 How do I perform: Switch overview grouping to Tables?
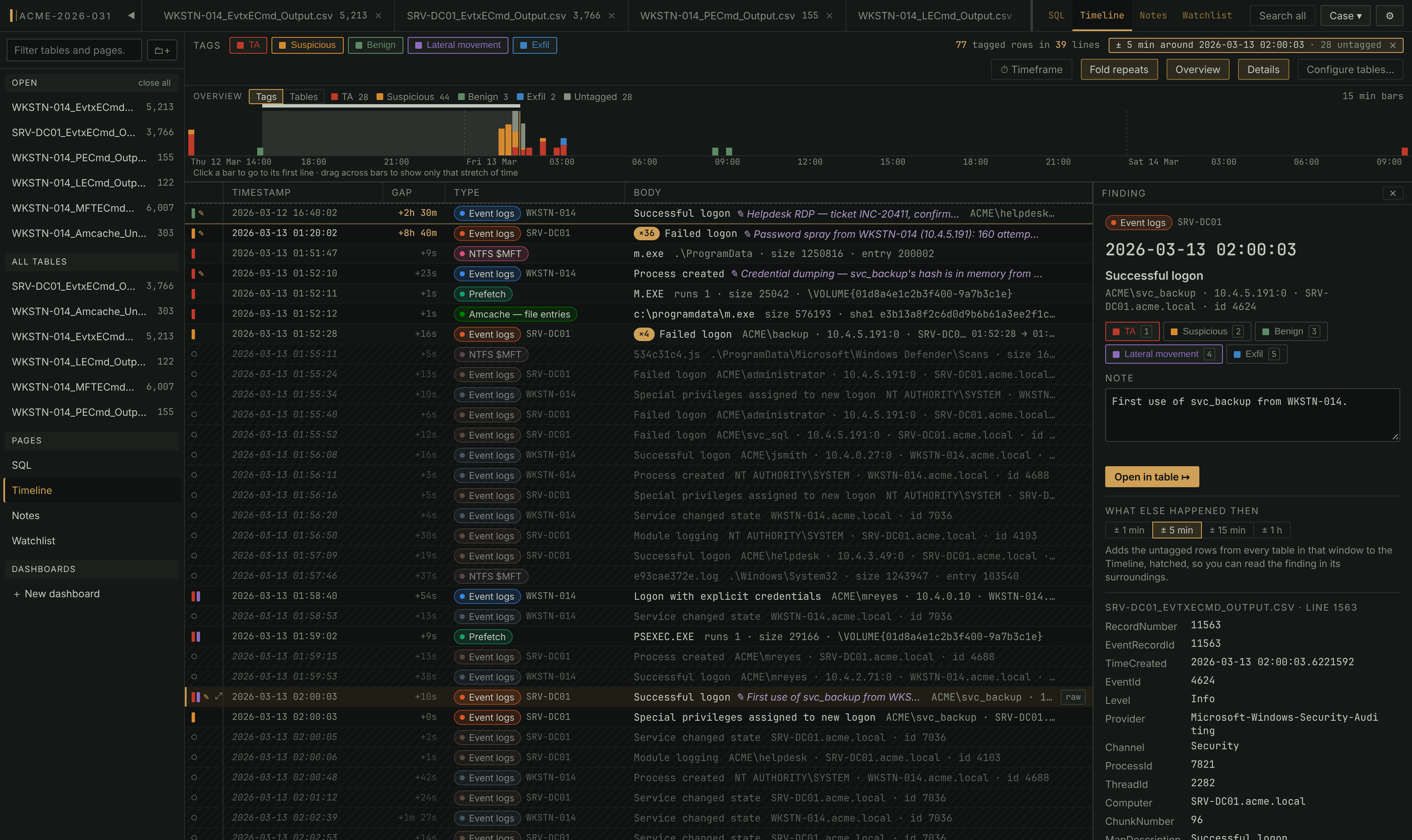[x=303, y=97]
